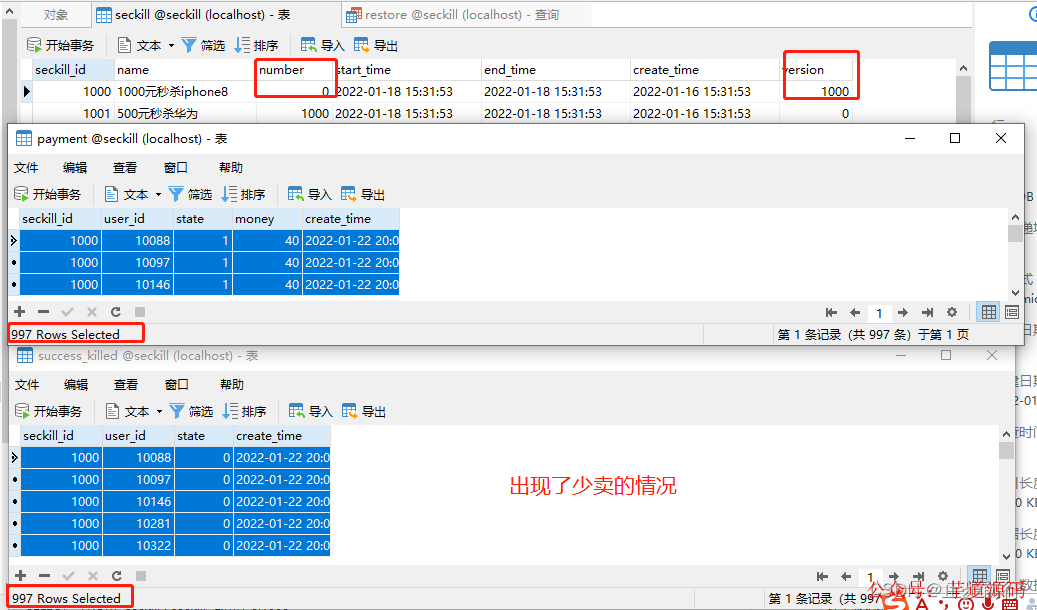This screenshot has width=1037, height=610.
Task: Click cell 500元秒杀华为
Action: point(185,113)
